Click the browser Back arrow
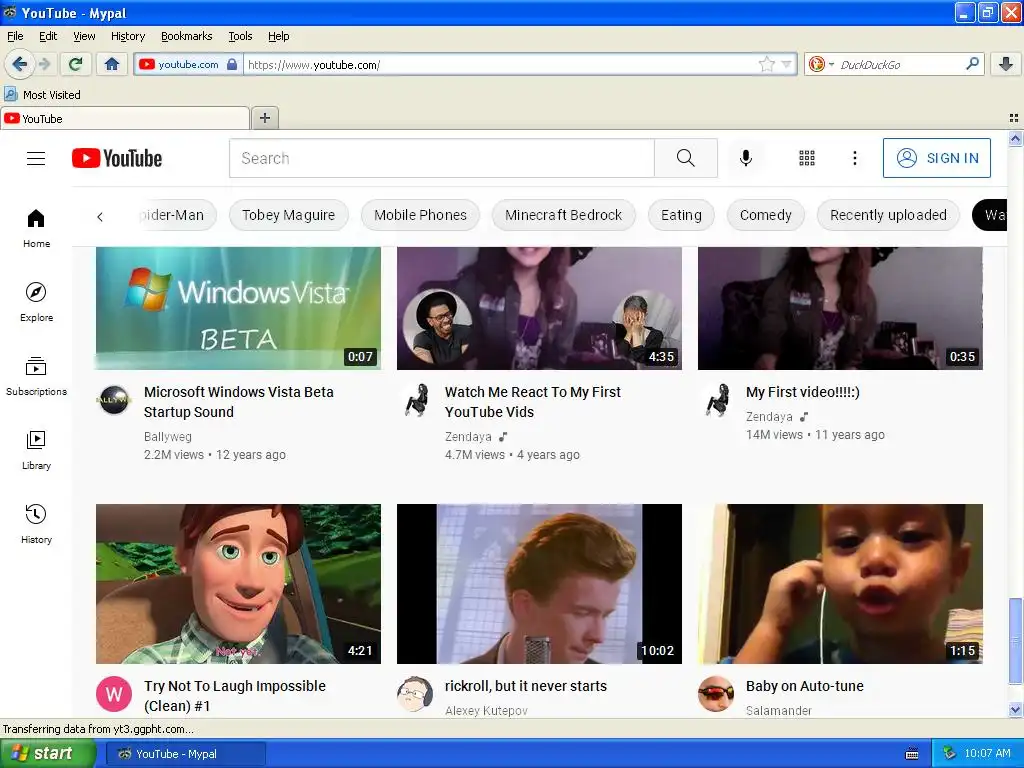The image size is (1024, 768). 20,64
